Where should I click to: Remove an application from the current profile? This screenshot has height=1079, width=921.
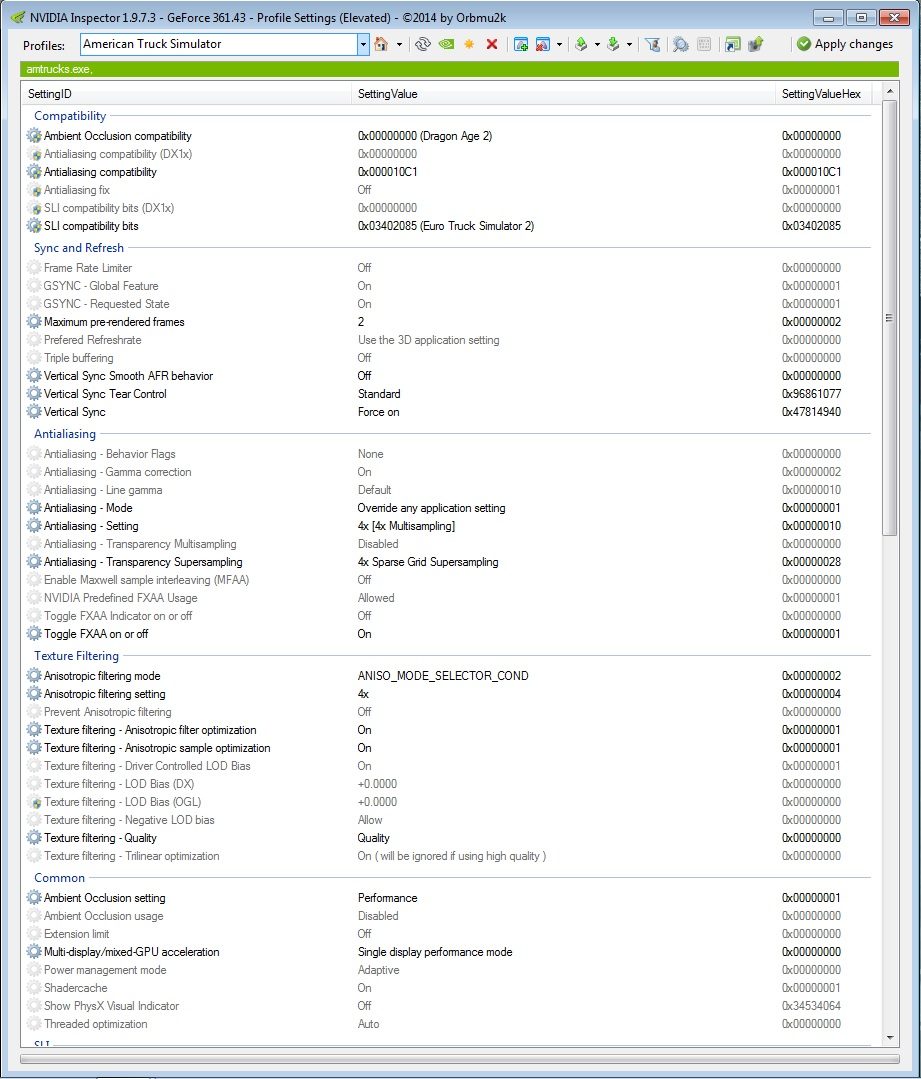[x=542, y=44]
